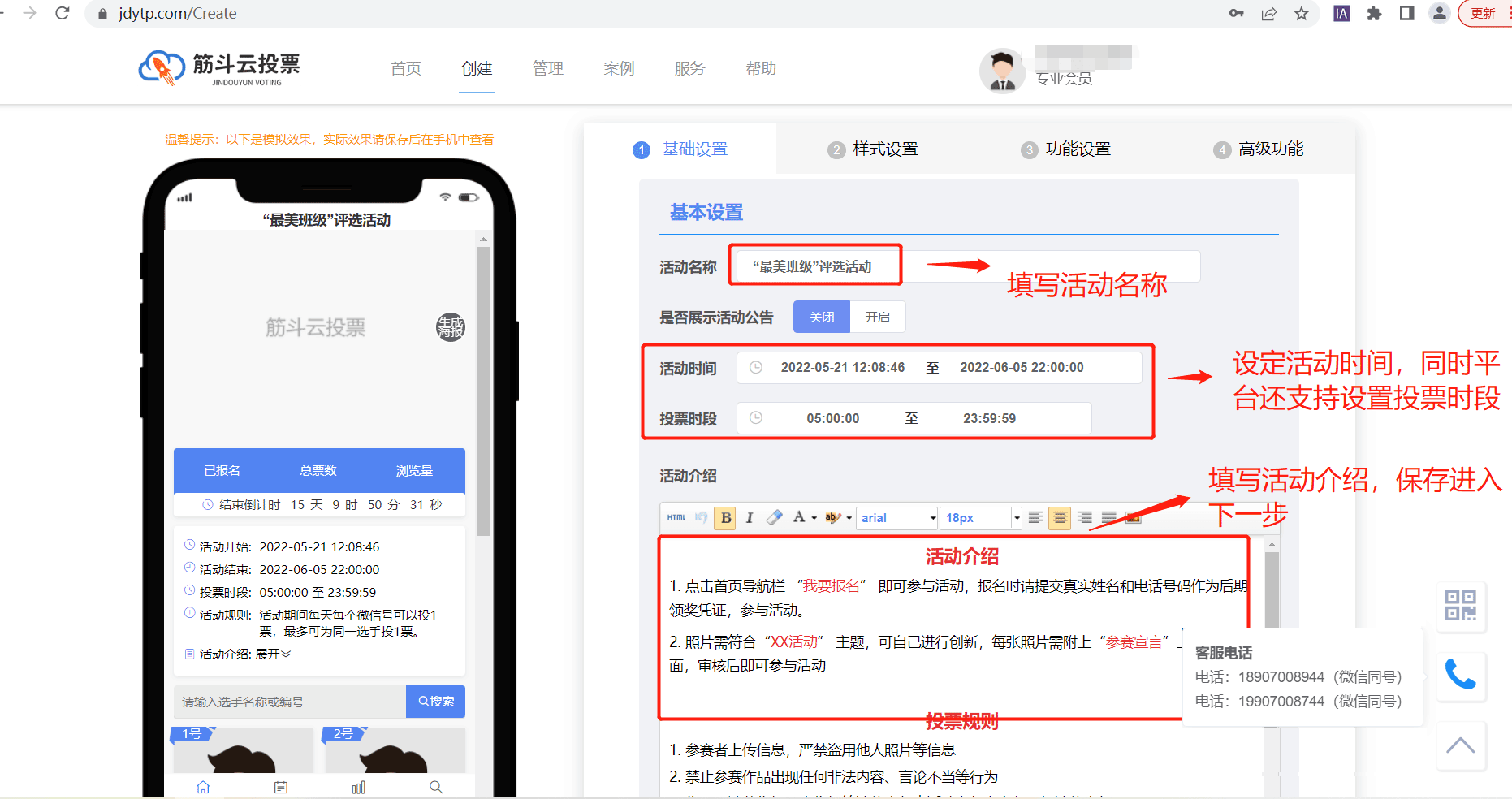Viewport: 1512px width, 799px height.
Task: Center align text in editor
Action: coord(1060,517)
